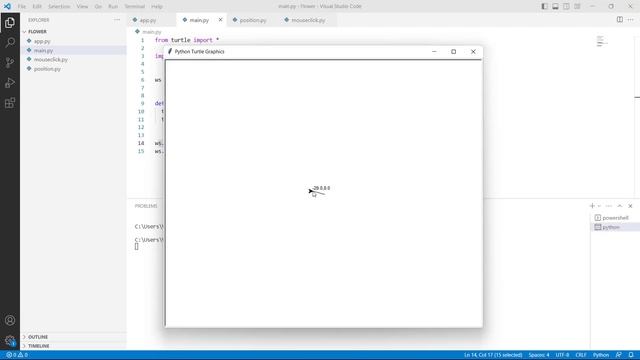This screenshot has height=360, width=640.
Task: Click the Python language mode status entry
Action: coord(601,355)
